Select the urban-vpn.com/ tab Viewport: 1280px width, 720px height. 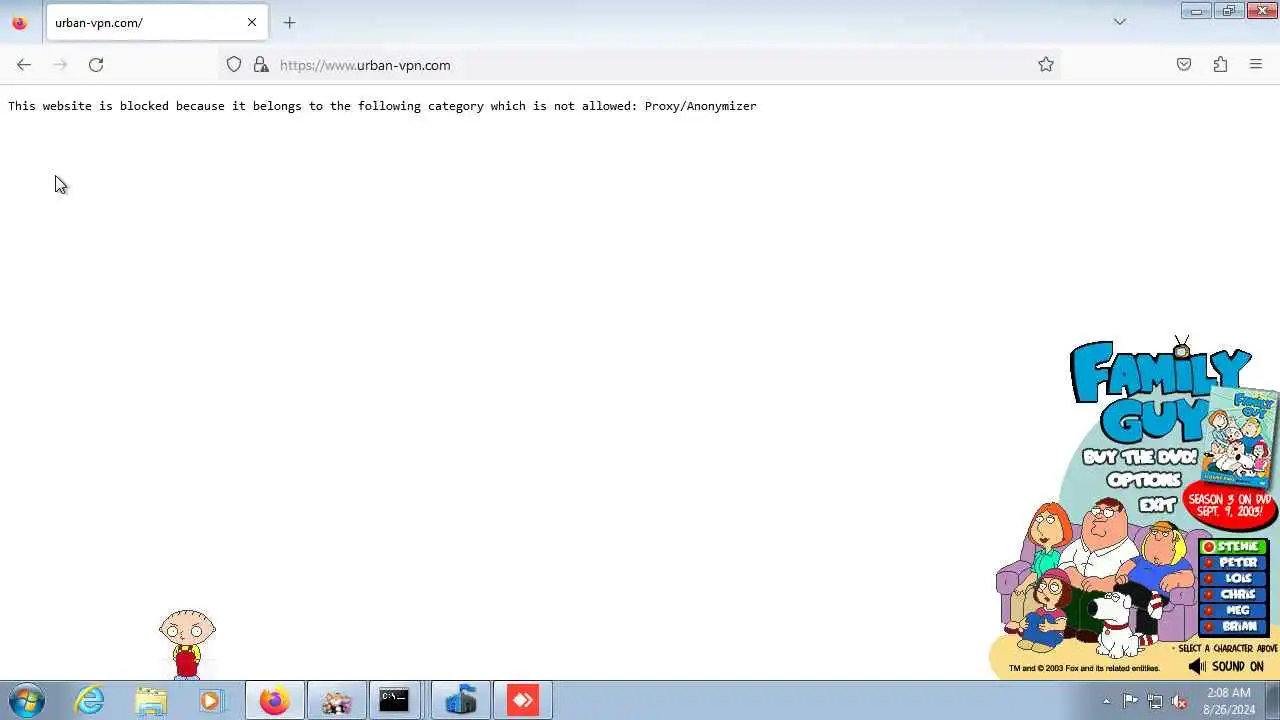pyautogui.click(x=157, y=22)
